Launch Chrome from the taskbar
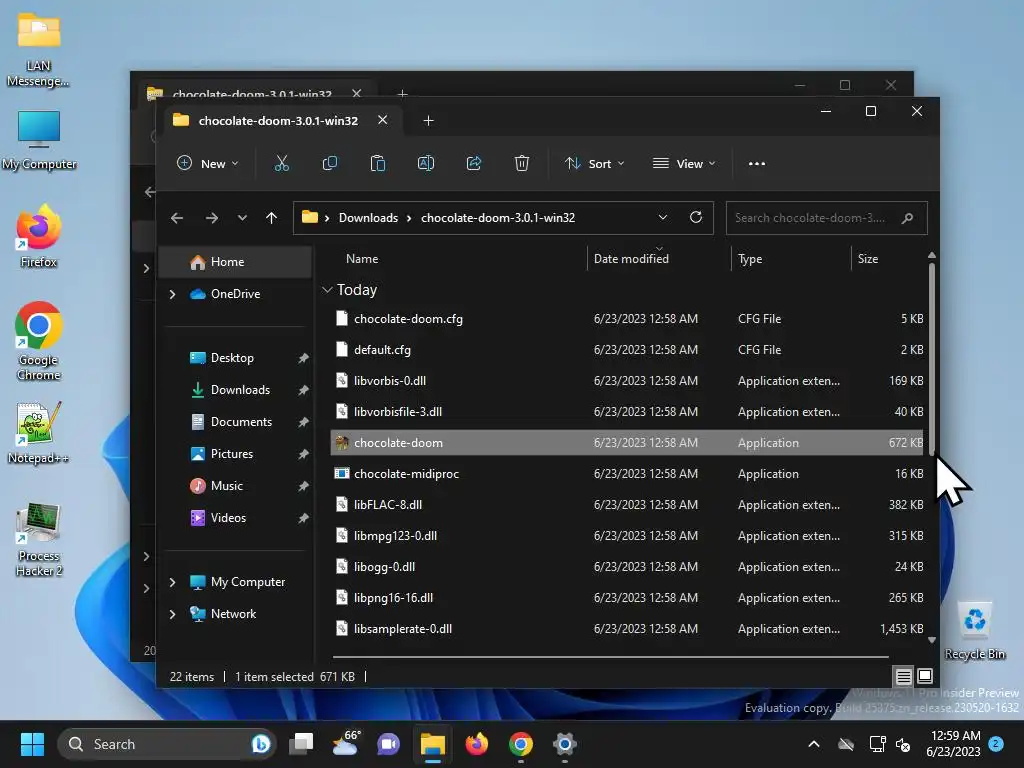The height and width of the screenshot is (768, 1024). coord(520,744)
